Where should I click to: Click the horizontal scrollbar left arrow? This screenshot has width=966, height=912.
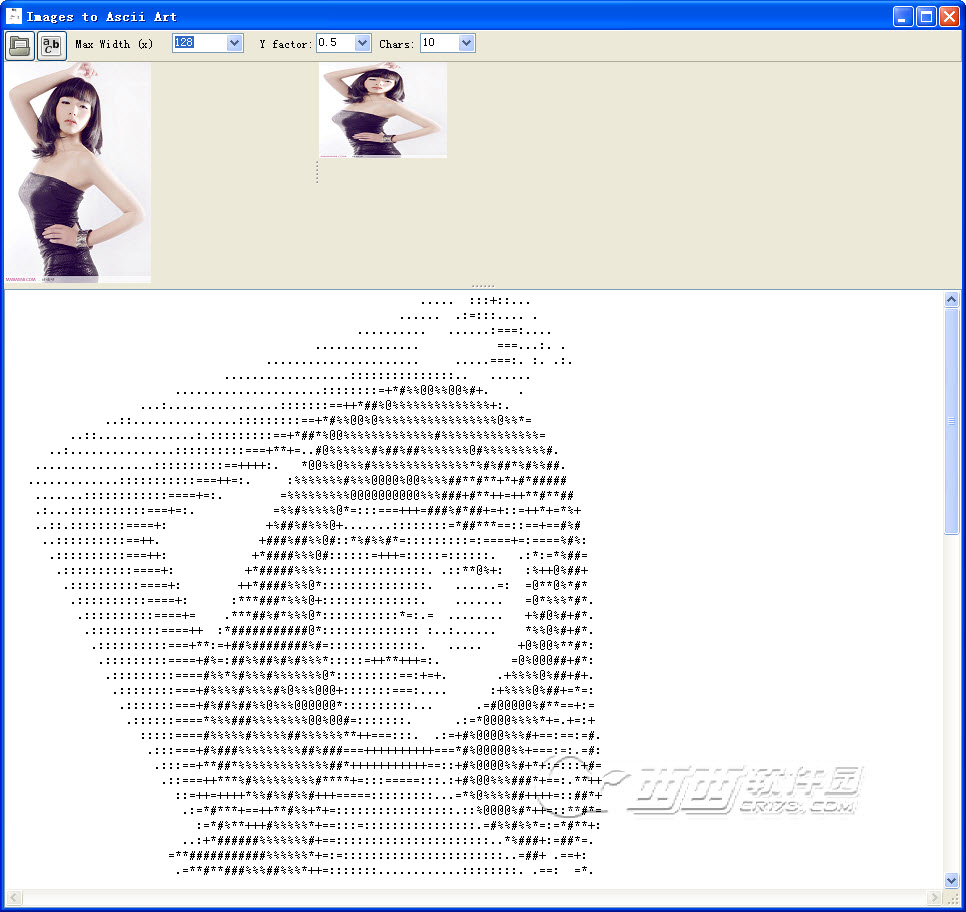tap(14, 897)
